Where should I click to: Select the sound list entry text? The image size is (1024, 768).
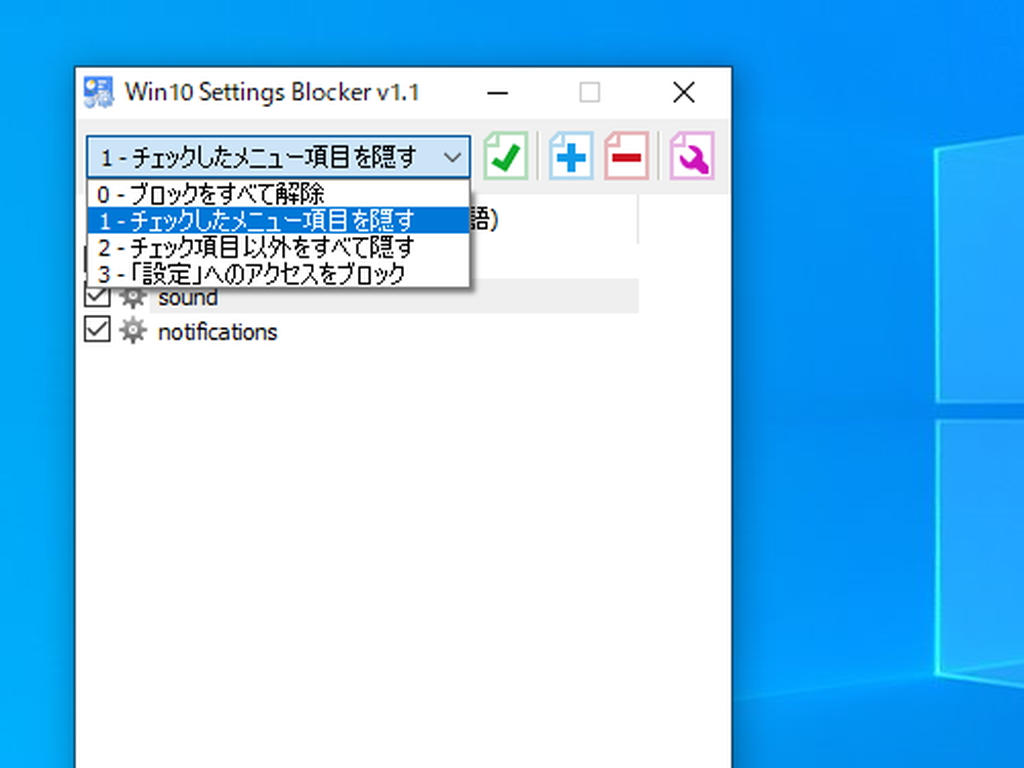[x=188, y=298]
